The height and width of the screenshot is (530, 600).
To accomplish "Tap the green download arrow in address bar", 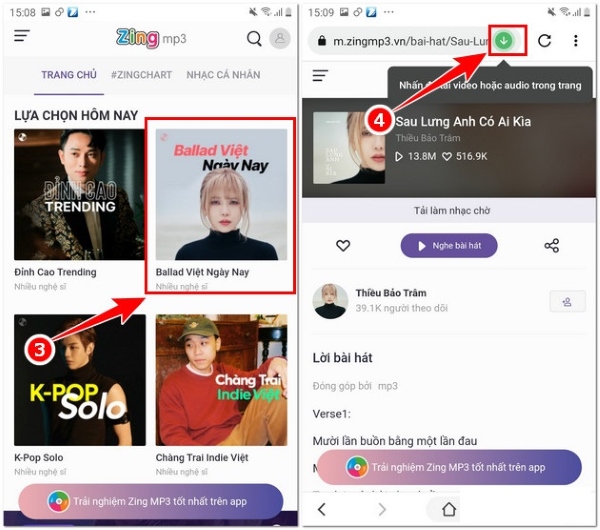I will click(505, 41).
